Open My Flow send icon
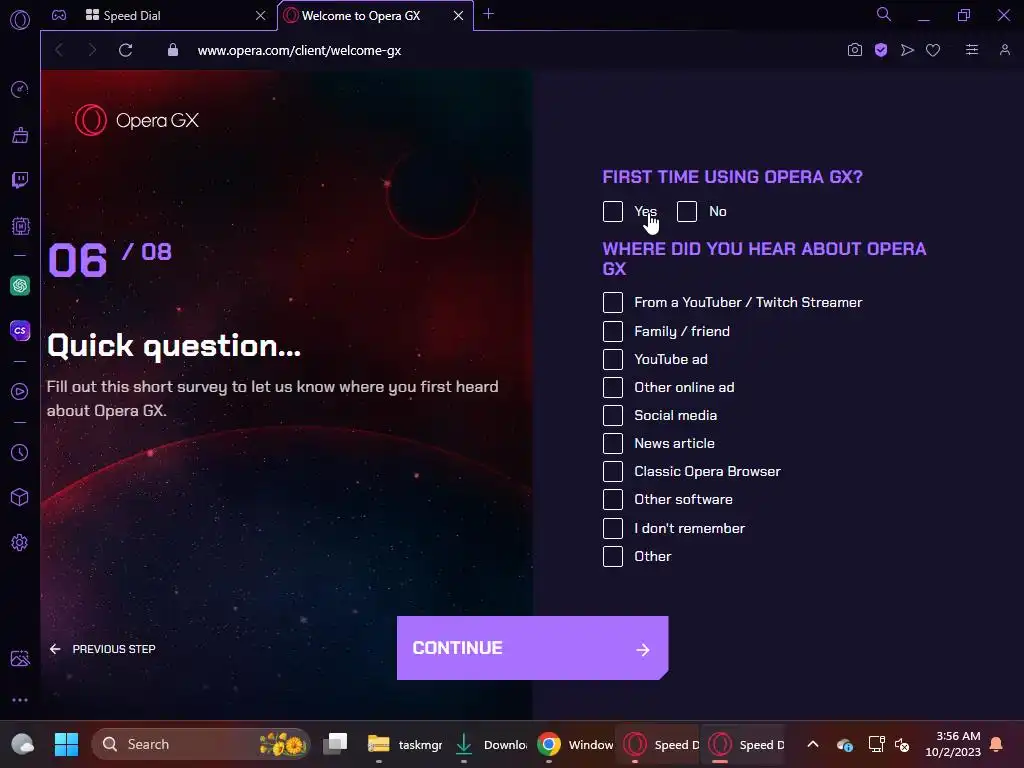 tap(907, 50)
